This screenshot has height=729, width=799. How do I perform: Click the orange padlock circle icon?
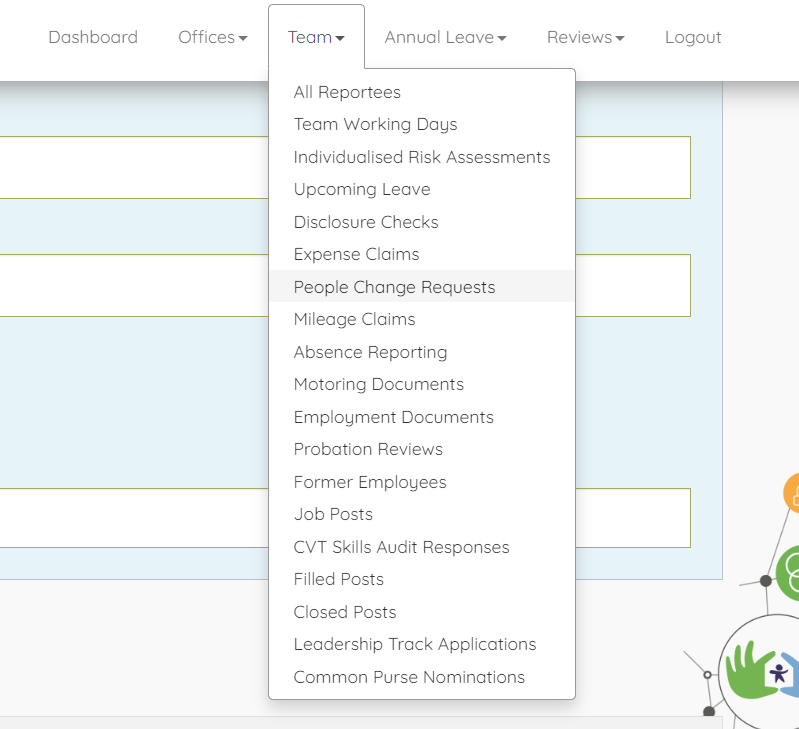(x=791, y=494)
